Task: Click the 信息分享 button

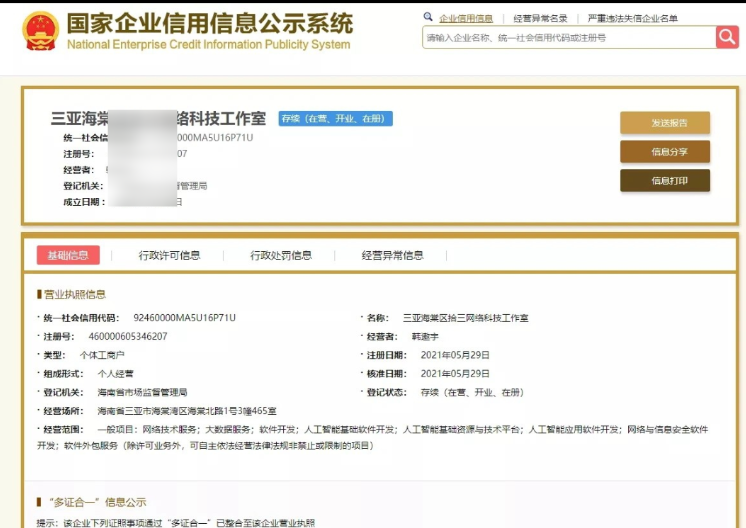Action: tap(665, 152)
